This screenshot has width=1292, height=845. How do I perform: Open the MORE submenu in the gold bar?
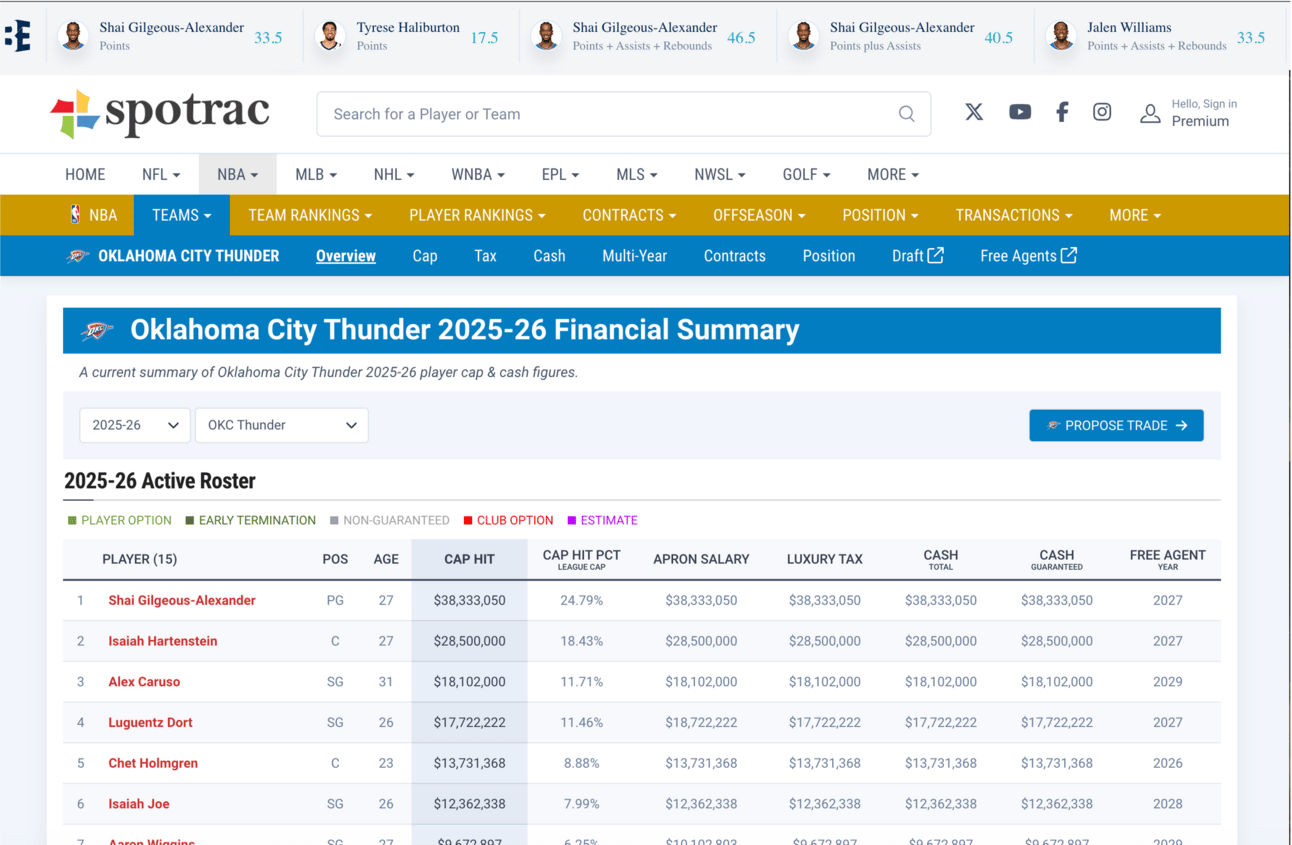point(1135,215)
